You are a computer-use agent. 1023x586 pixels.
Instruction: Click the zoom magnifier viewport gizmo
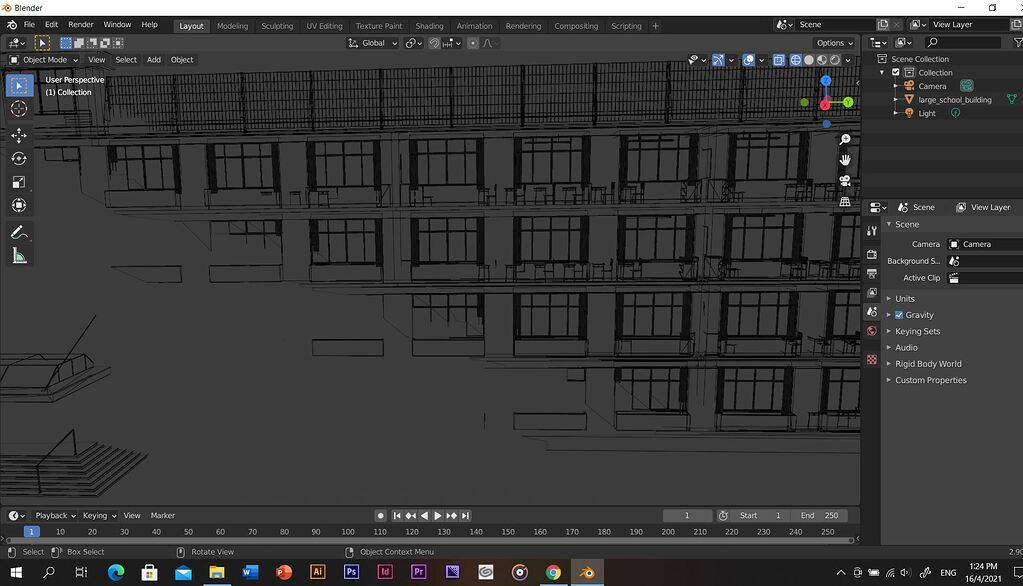[x=845, y=139]
